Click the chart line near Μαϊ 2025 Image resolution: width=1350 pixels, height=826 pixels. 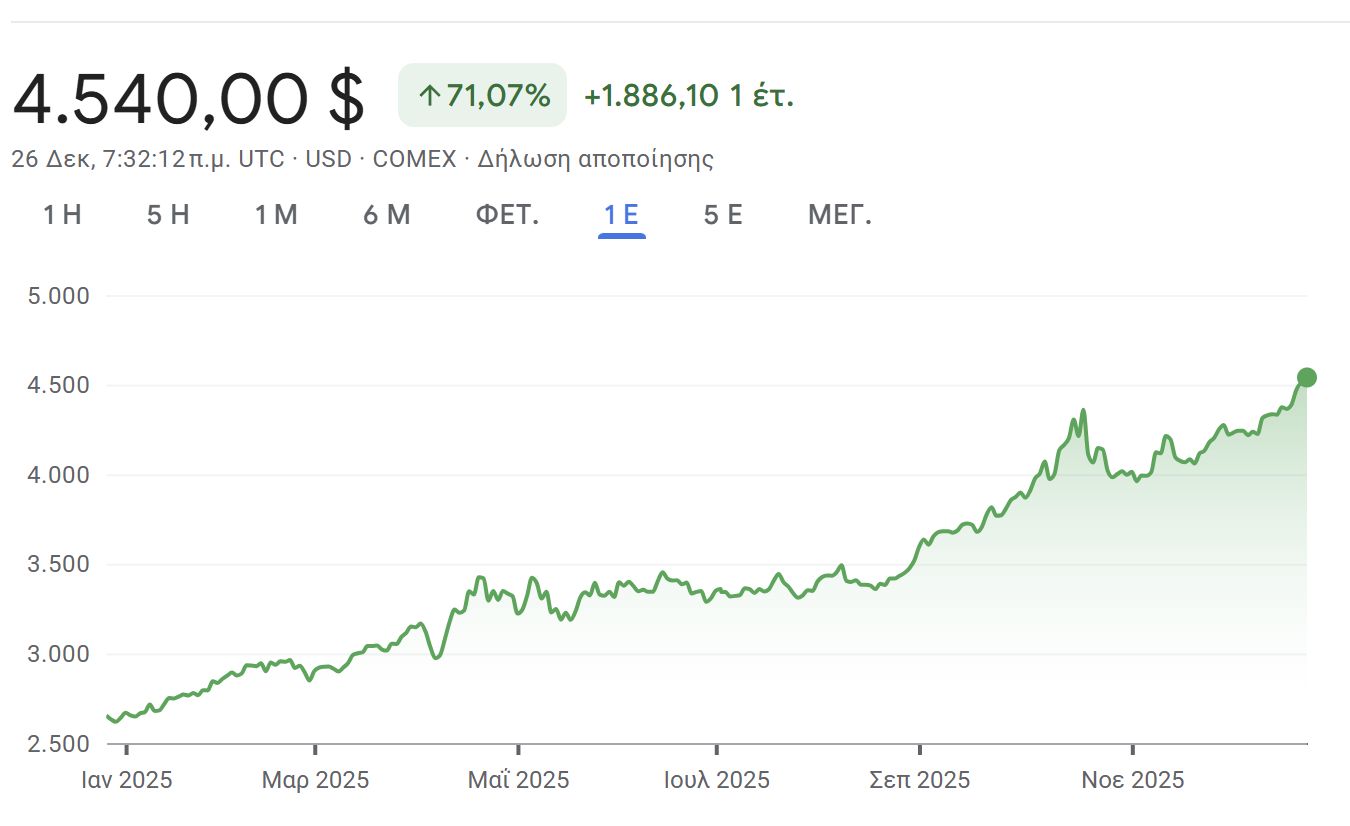[517, 612]
